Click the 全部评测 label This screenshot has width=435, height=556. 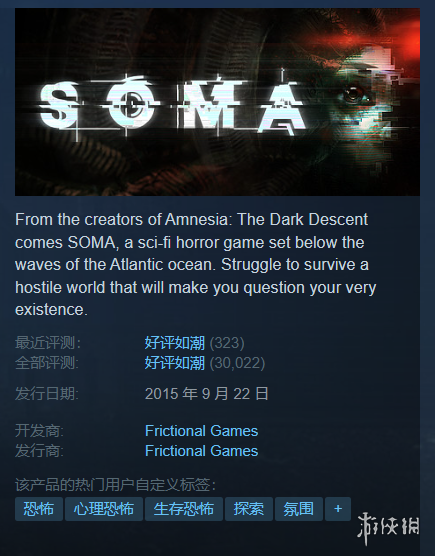(x=47, y=363)
